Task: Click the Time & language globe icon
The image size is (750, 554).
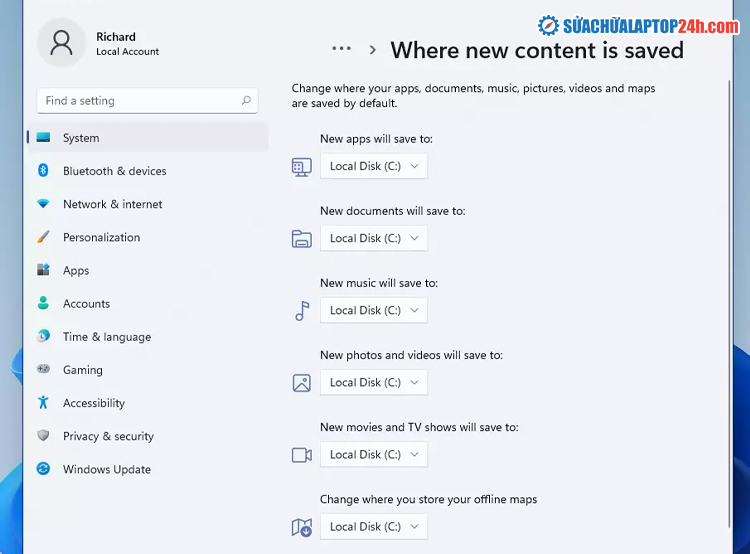Action: (43, 337)
